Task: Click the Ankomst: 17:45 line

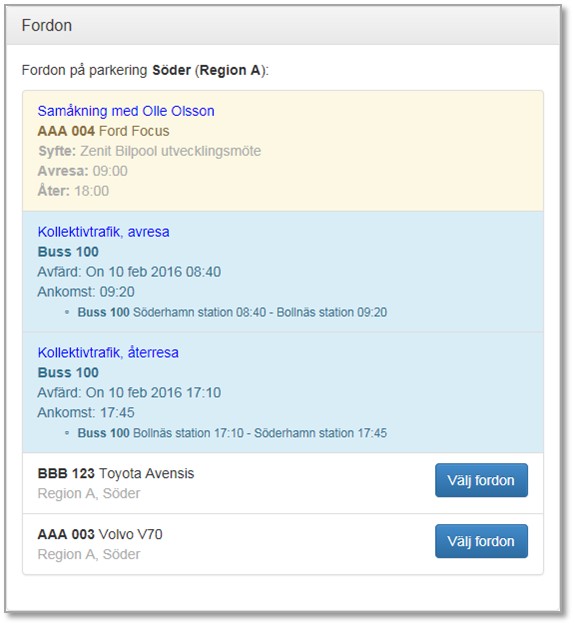Action: [86, 413]
